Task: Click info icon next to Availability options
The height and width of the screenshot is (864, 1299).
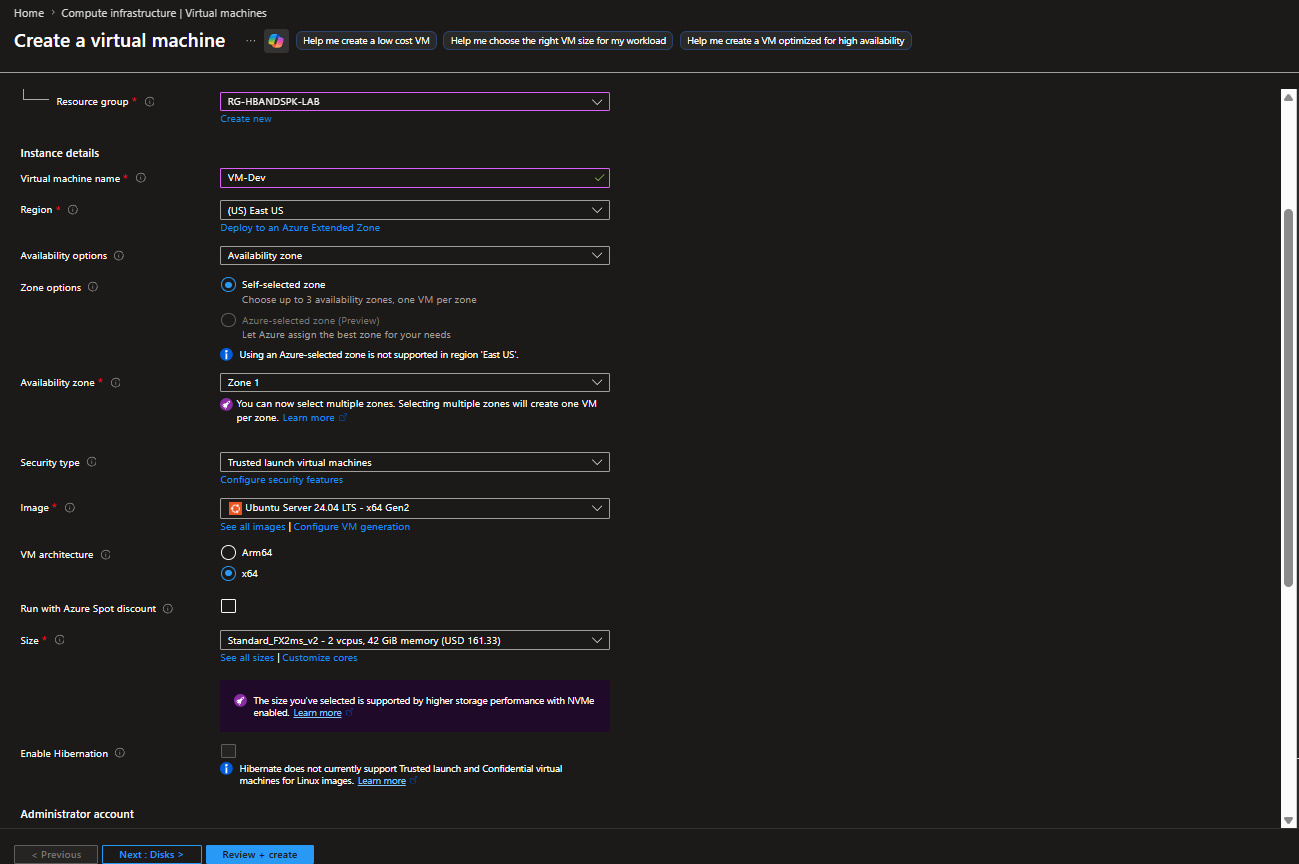Action: tap(119, 256)
